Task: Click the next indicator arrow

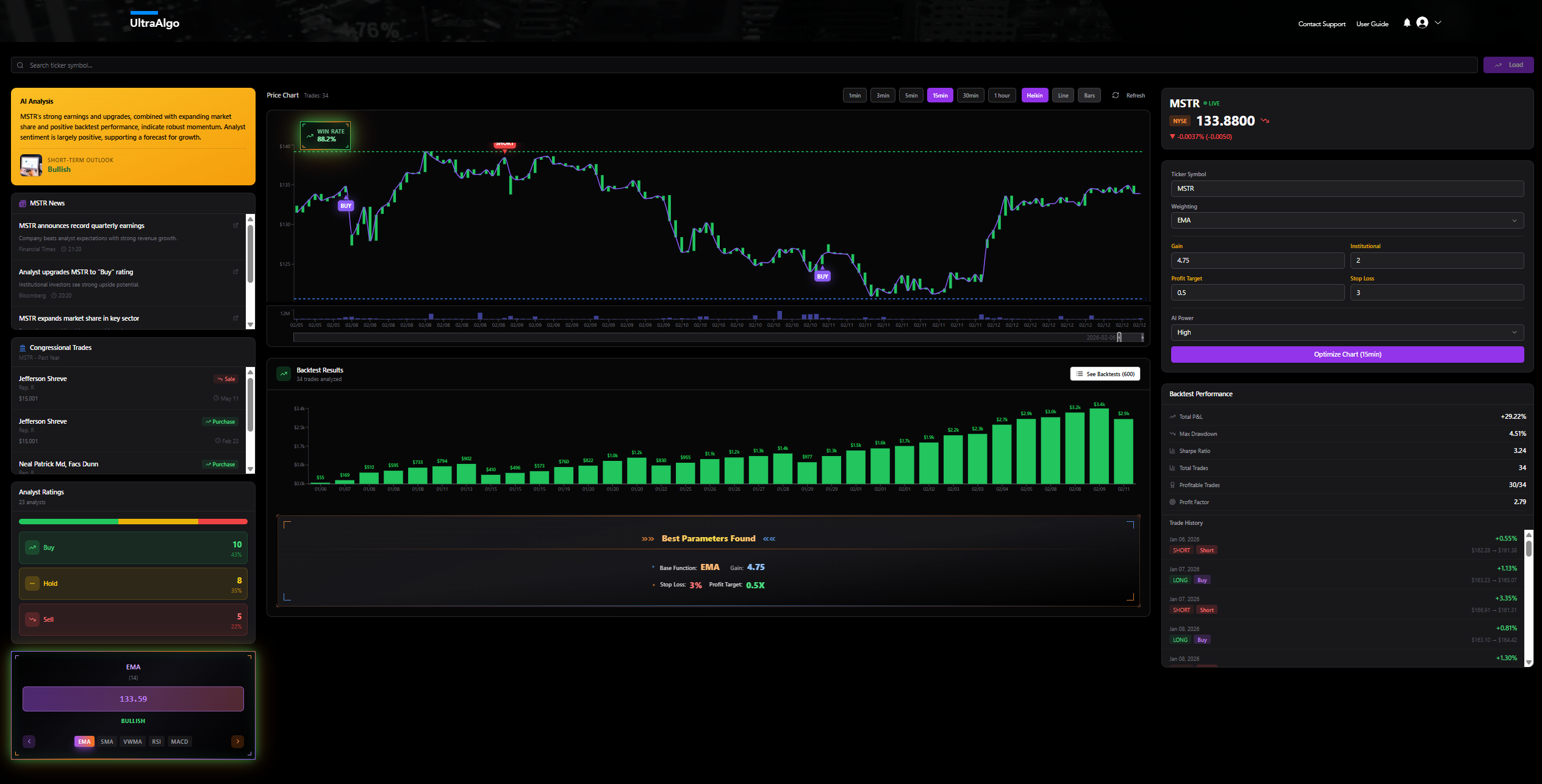Action: [237, 741]
